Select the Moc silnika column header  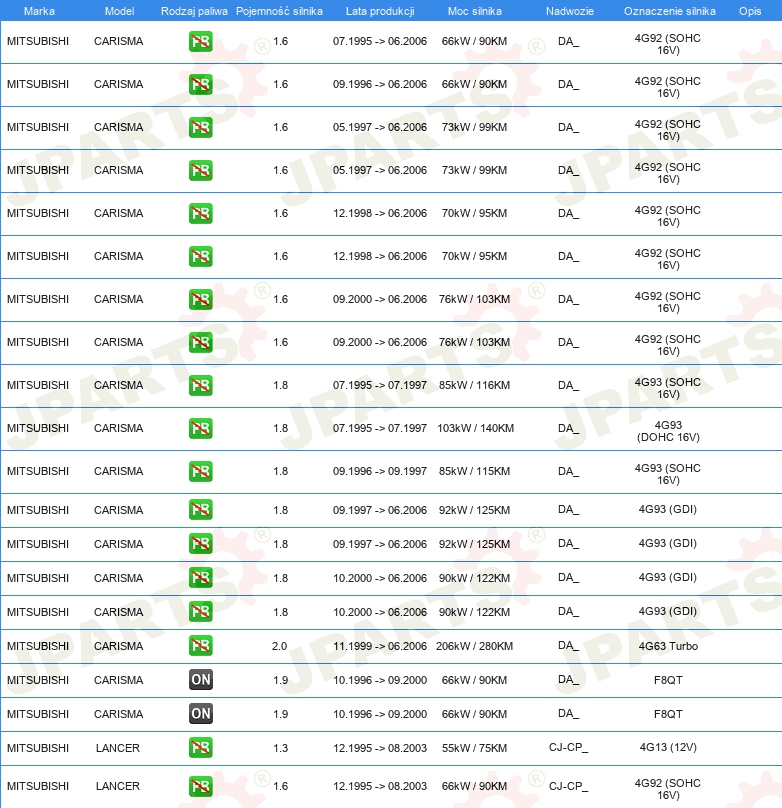tap(474, 11)
